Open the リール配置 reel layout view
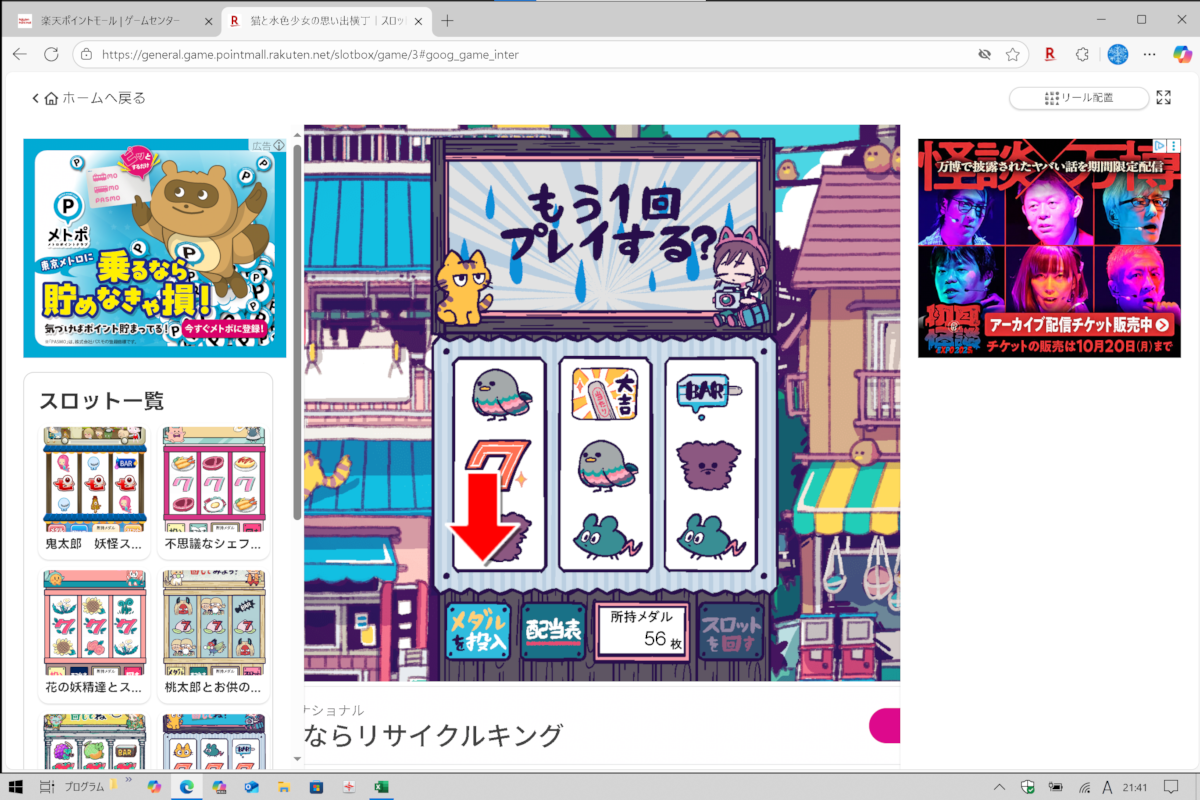This screenshot has height=800, width=1200. pyautogui.click(x=1078, y=98)
